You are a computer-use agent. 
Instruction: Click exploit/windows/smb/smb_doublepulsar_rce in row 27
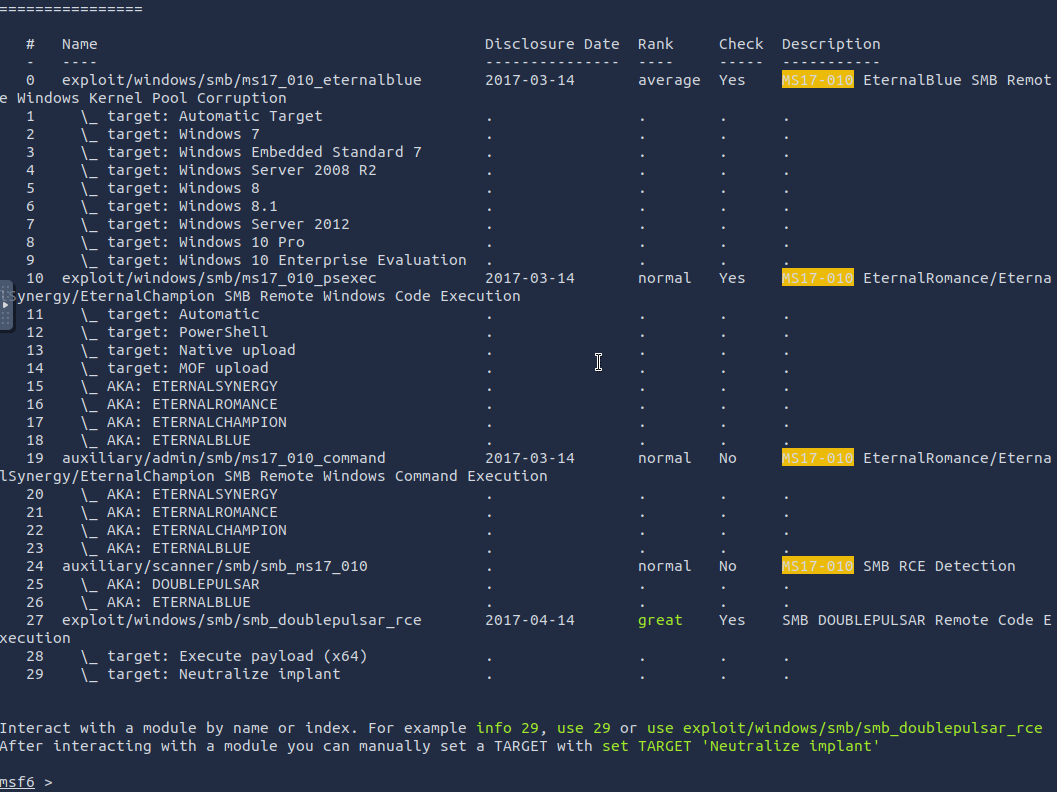pos(241,620)
